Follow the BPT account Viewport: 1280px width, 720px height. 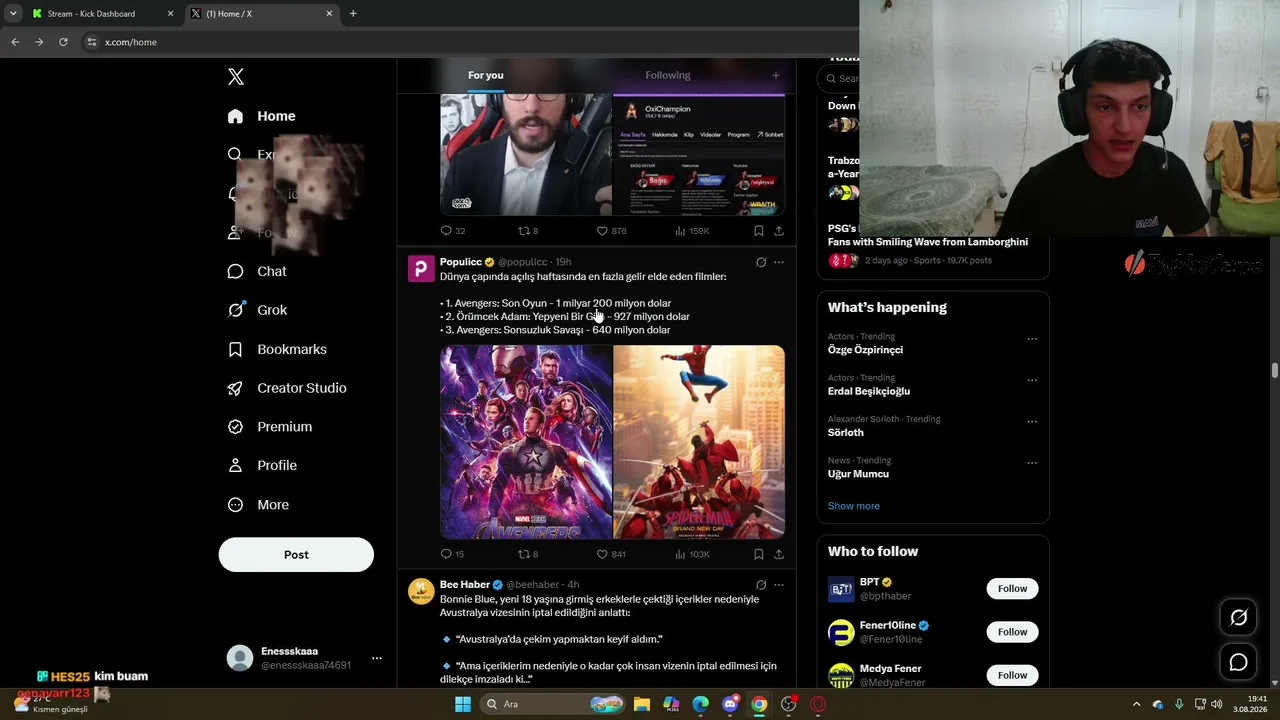coord(1012,589)
